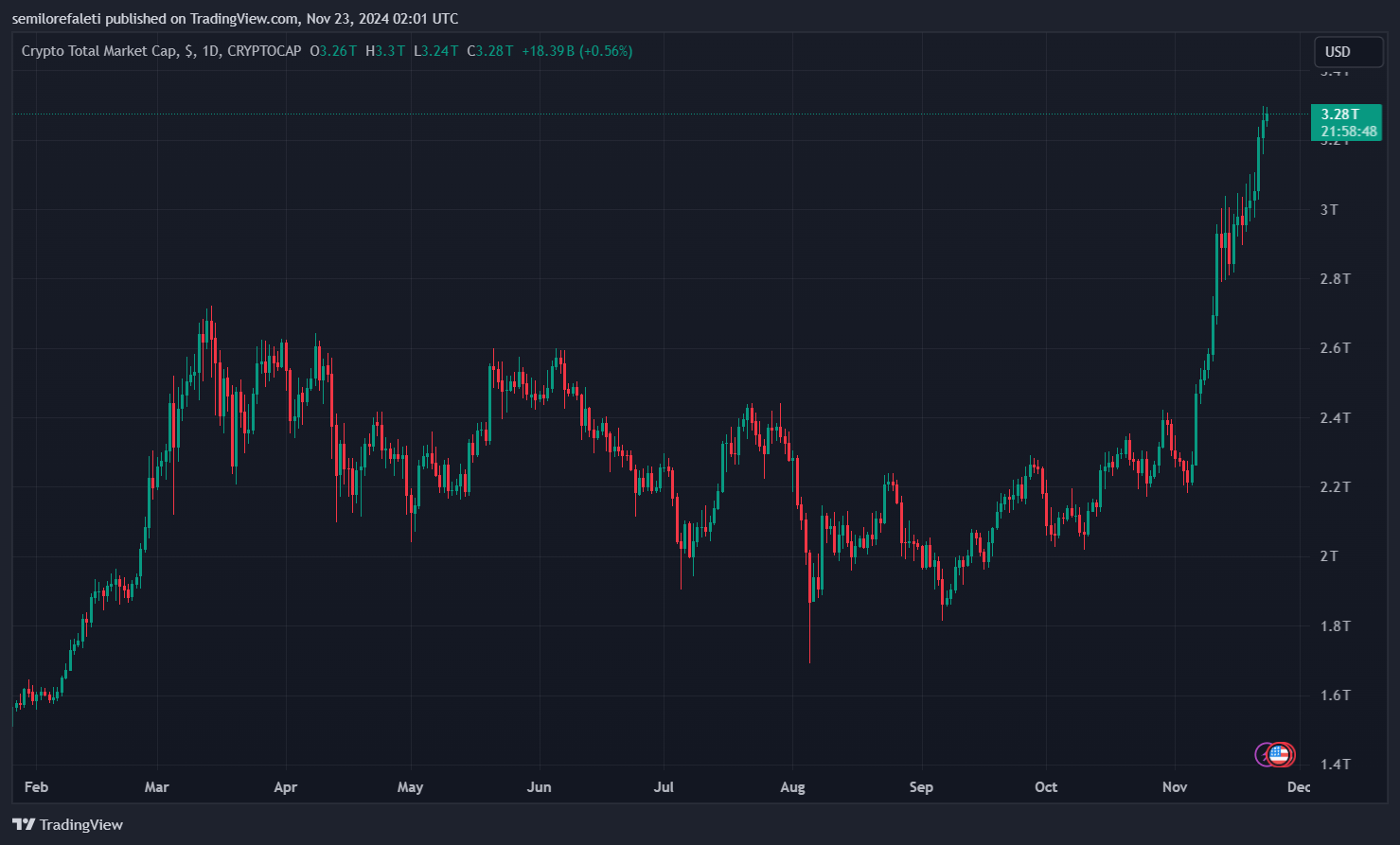Select the Aug label on time axis
This screenshot has width=1400, height=845.
pos(792,787)
